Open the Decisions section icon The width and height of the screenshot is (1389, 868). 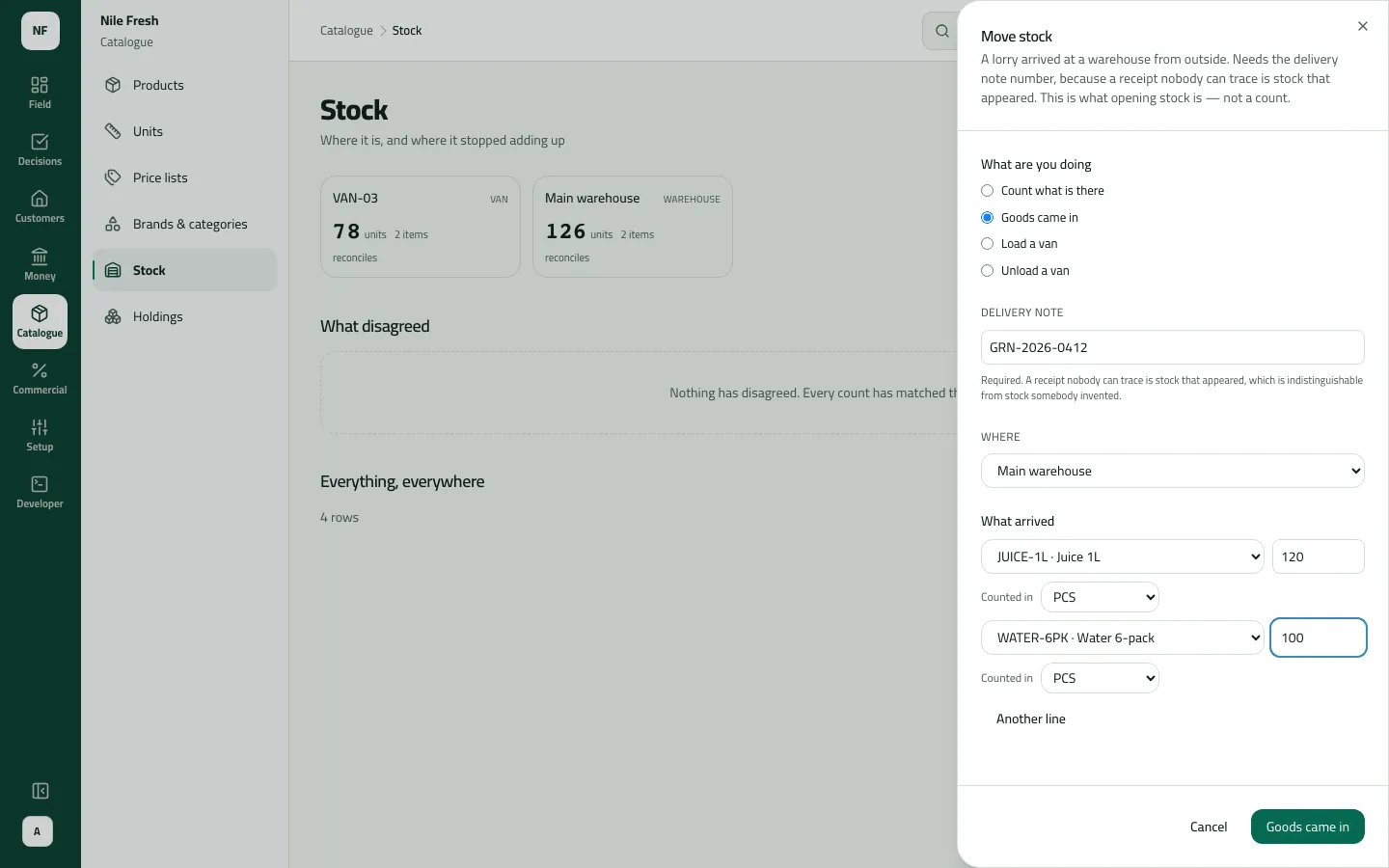(x=40, y=149)
